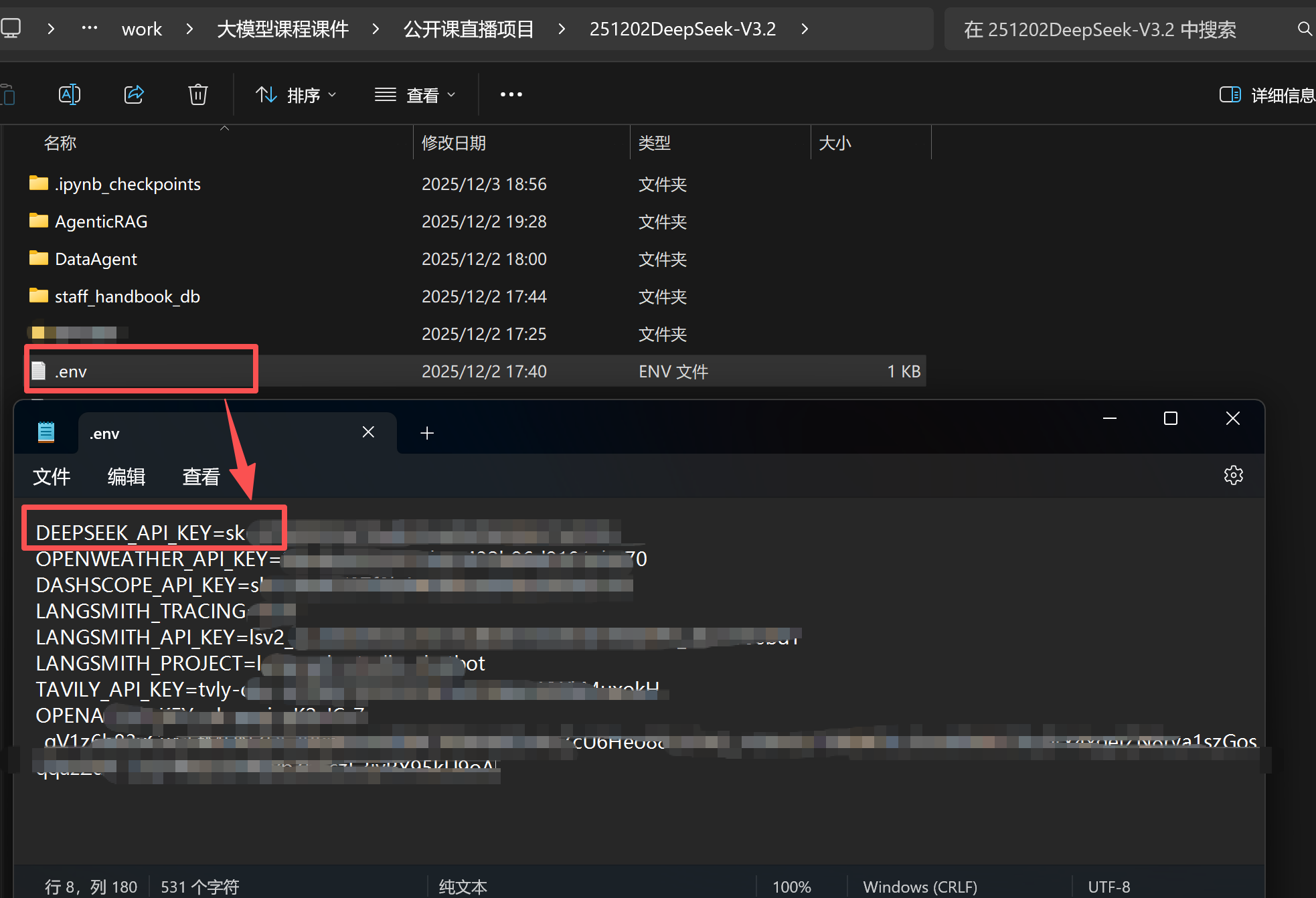Expand chevron after 251202DeepSeek-V3.2 breadcrumb

[805, 29]
